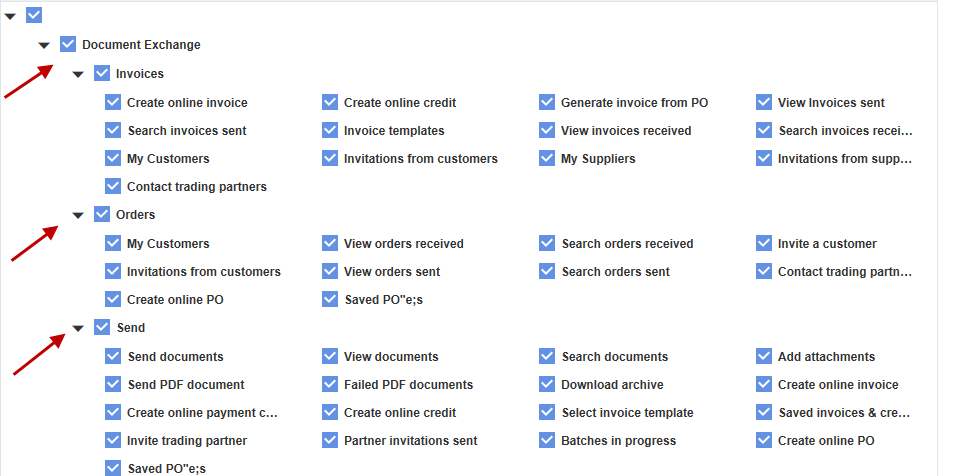Toggle the Invoices group checkbox
The height and width of the screenshot is (476, 959).
click(102, 73)
